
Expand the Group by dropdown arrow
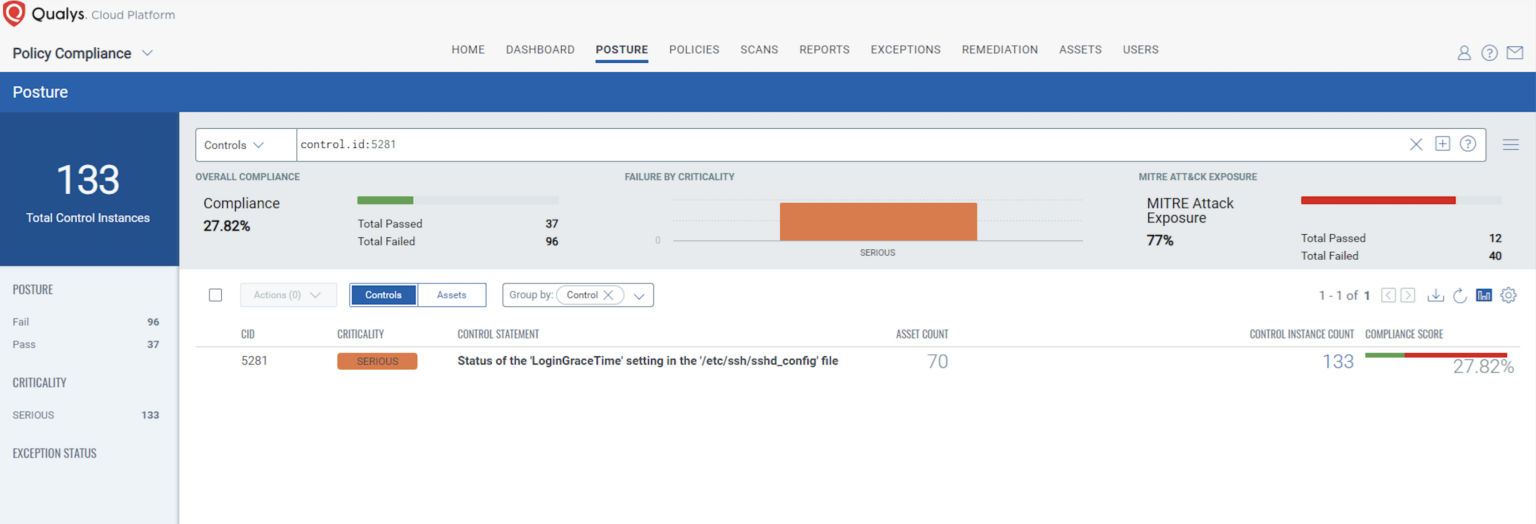coord(641,296)
